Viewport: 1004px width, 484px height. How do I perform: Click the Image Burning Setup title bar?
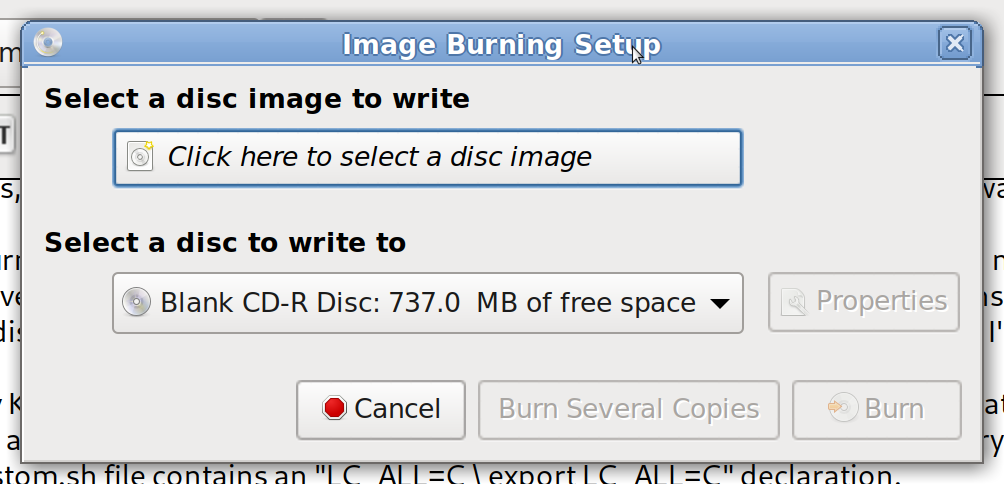(x=500, y=44)
